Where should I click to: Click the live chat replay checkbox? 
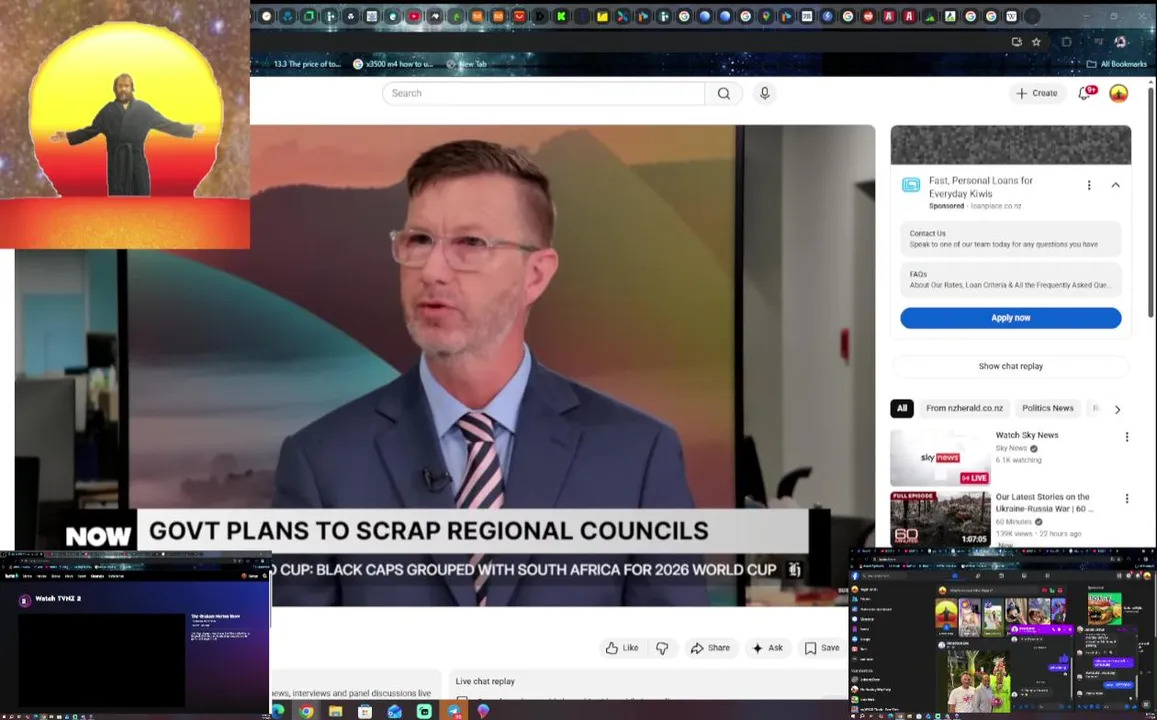click(x=462, y=698)
